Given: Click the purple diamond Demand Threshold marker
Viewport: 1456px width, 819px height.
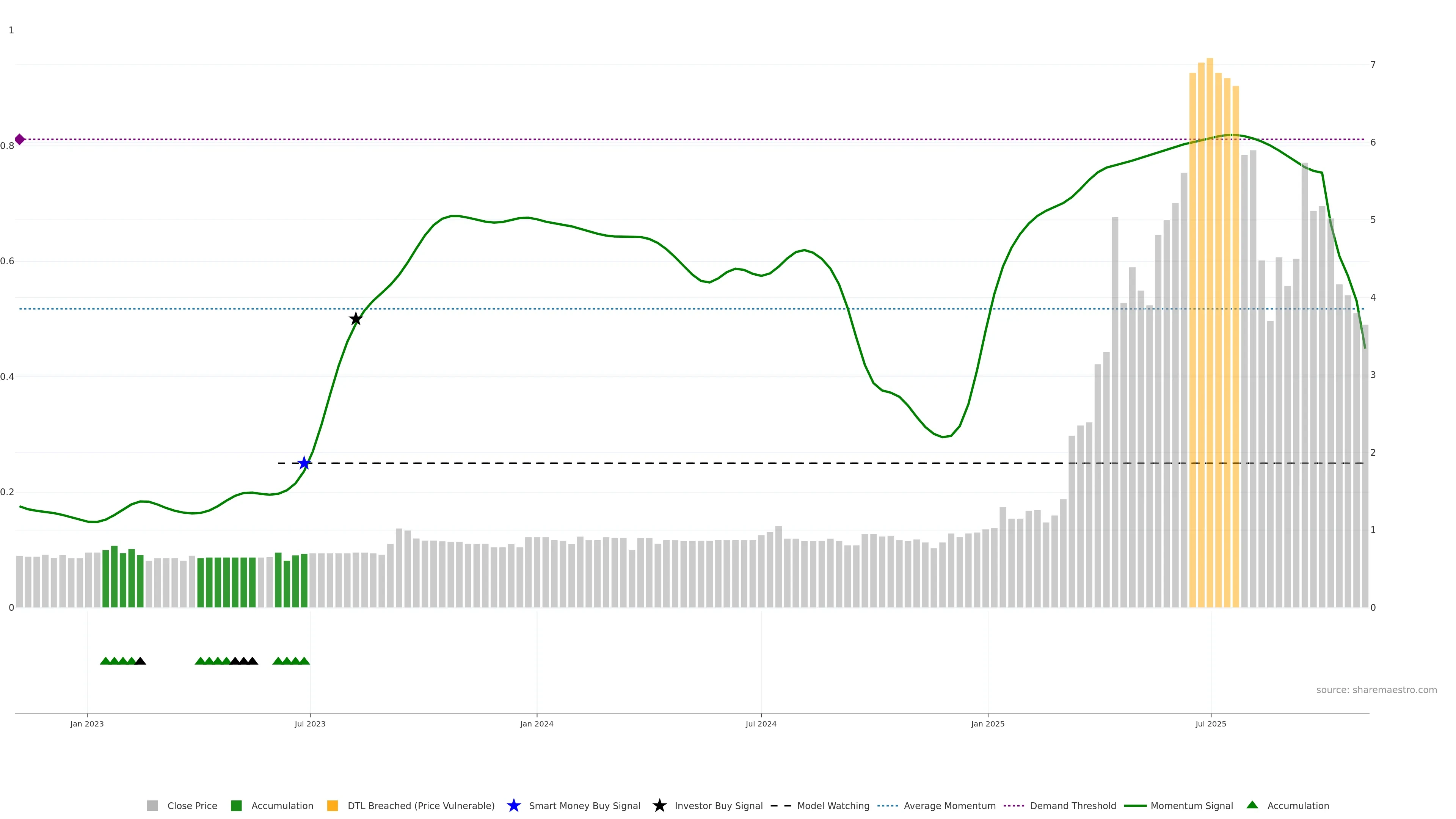Looking at the screenshot, I should [20, 139].
